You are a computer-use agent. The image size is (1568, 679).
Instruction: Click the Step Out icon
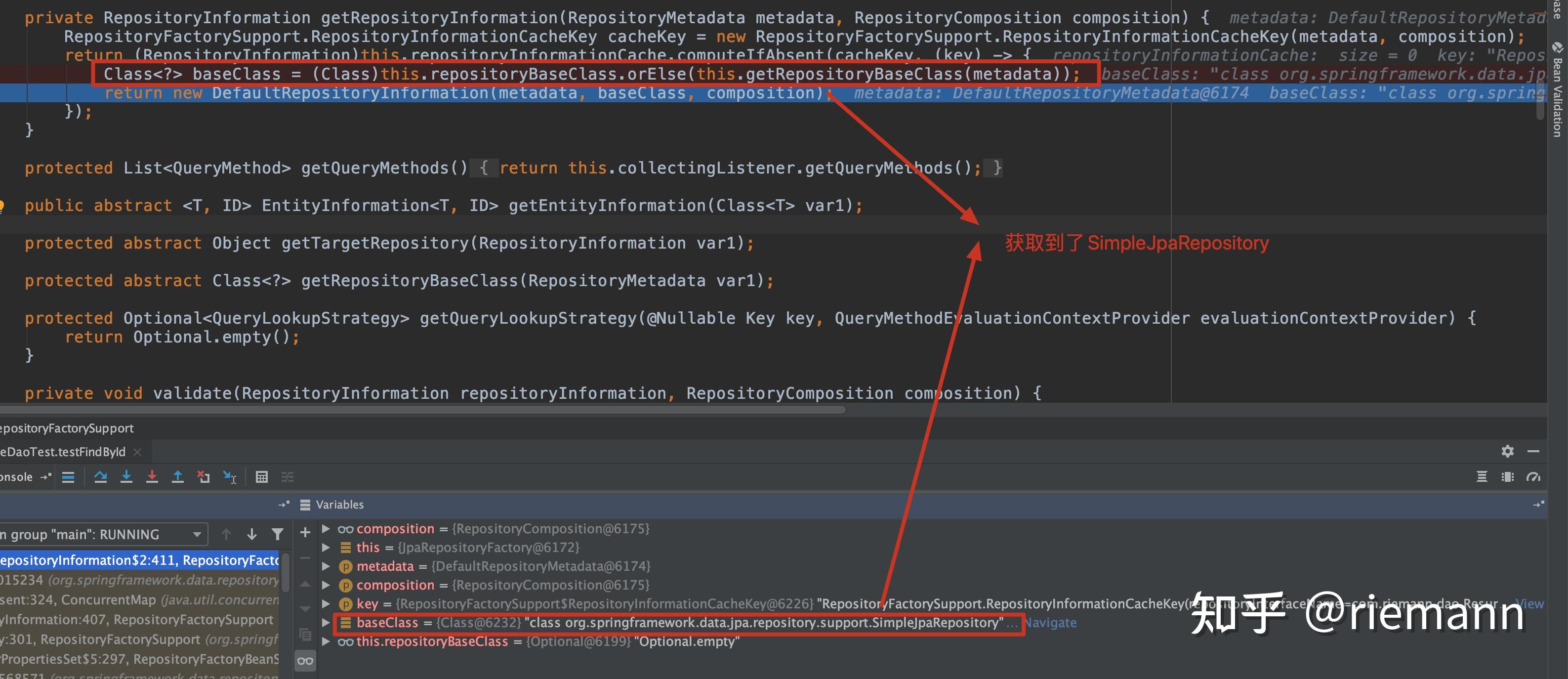[x=178, y=477]
